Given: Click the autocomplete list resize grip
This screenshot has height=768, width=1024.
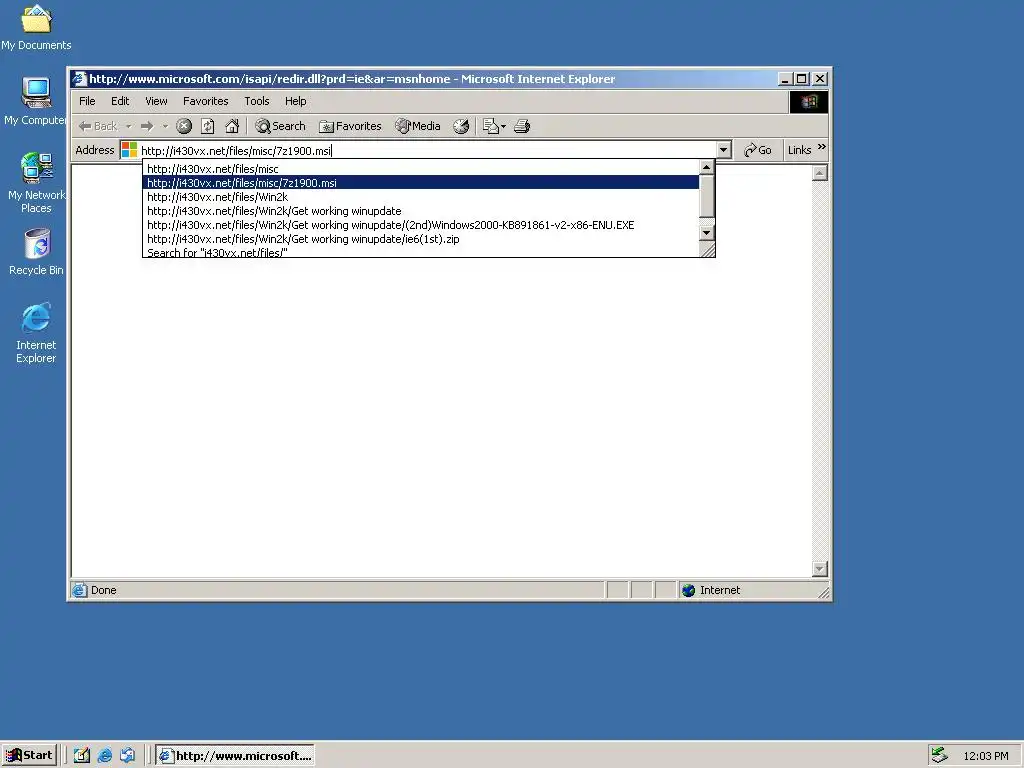Looking at the screenshot, I should pos(707,249).
